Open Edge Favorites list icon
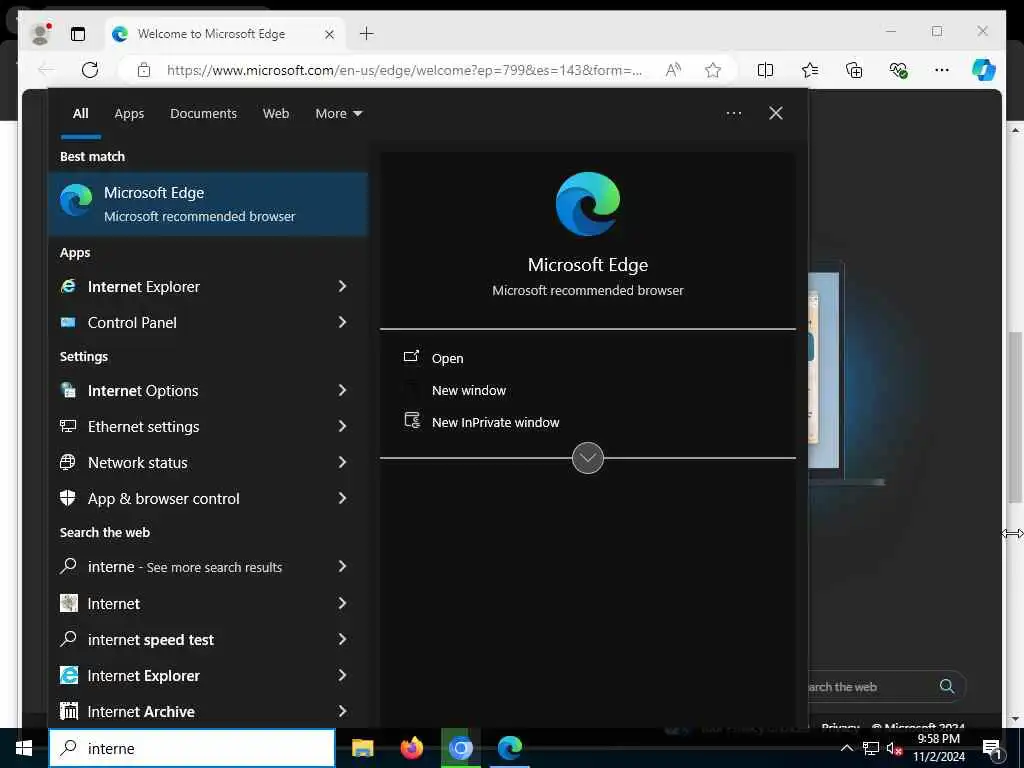 (x=810, y=70)
